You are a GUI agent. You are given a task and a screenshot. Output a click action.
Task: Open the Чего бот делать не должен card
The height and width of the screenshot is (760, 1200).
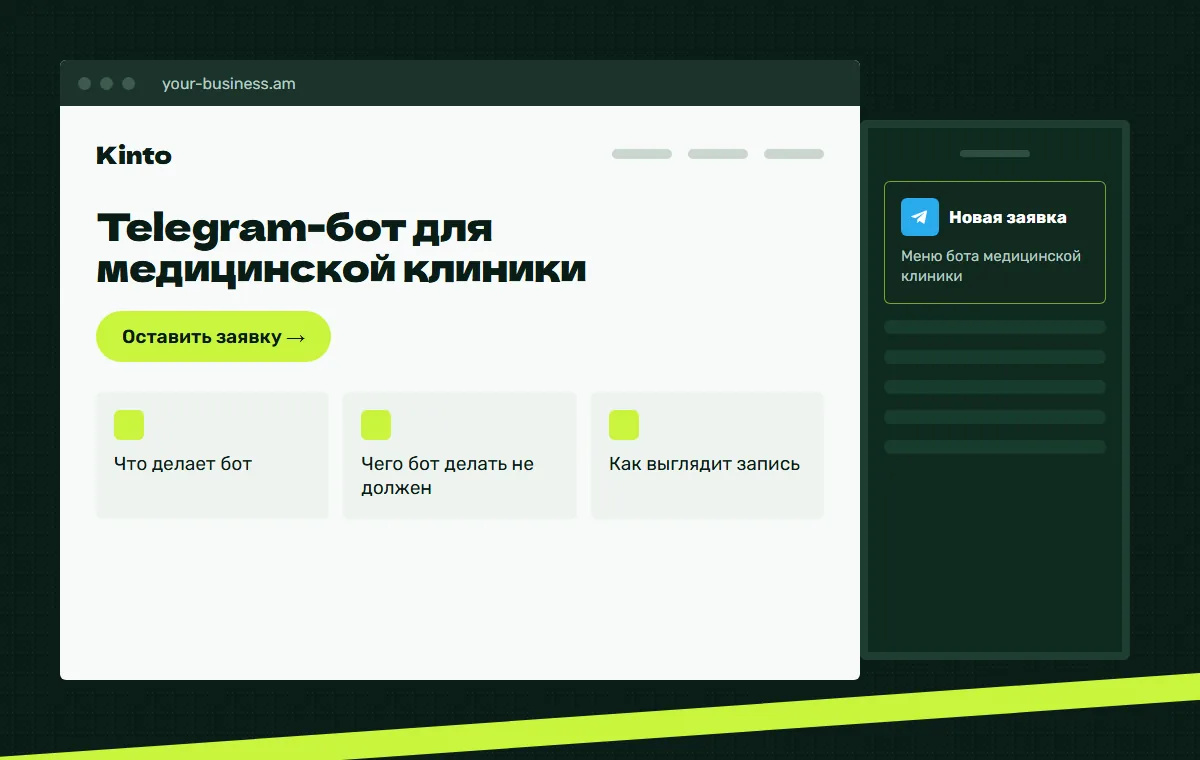460,455
